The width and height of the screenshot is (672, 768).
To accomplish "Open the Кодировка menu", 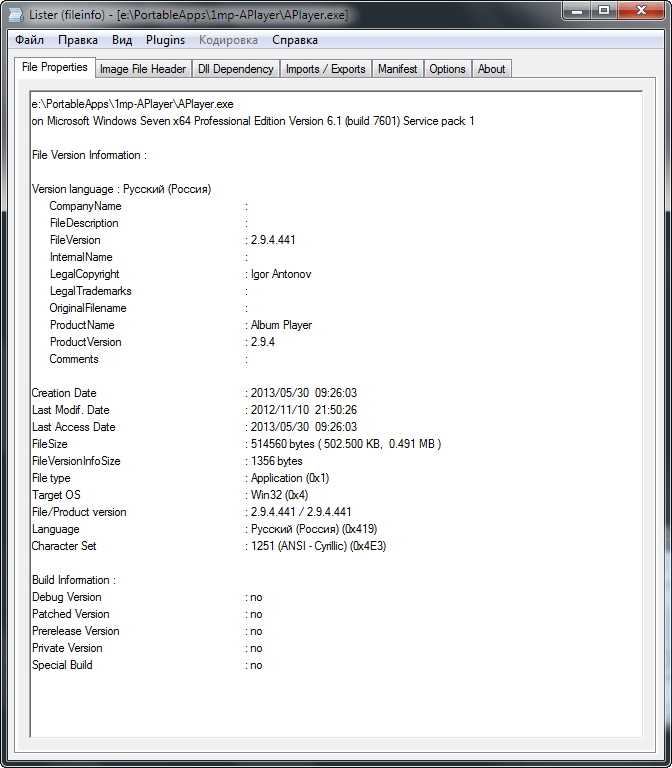I will pos(228,40).
